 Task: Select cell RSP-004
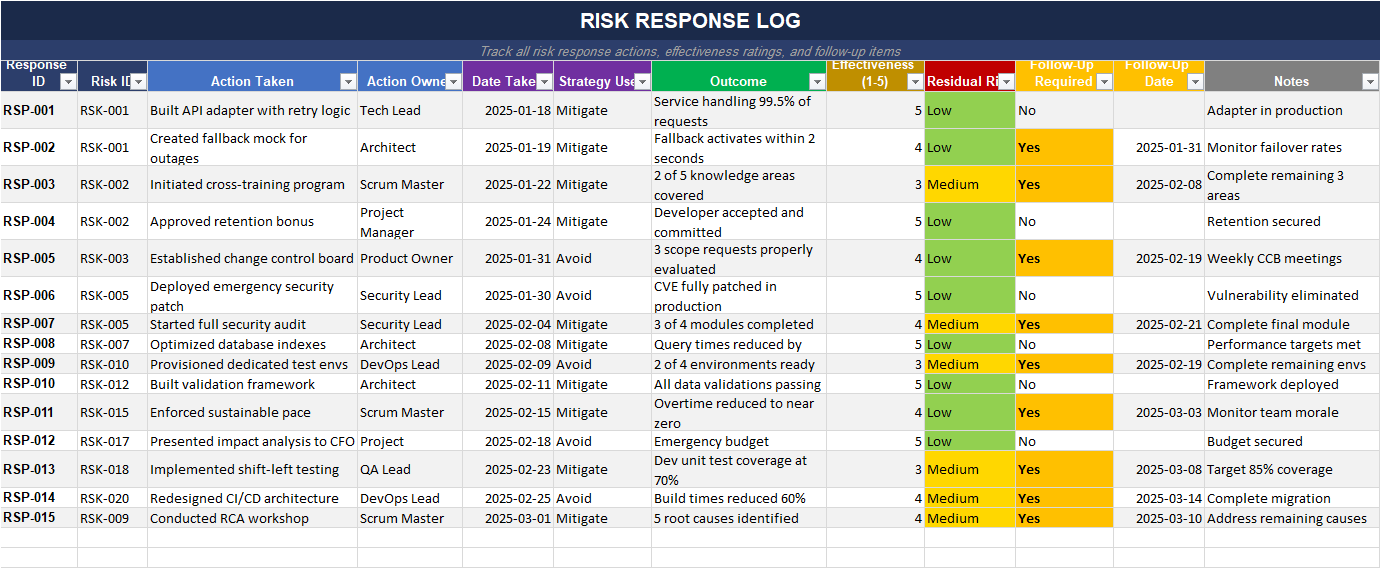39,221
